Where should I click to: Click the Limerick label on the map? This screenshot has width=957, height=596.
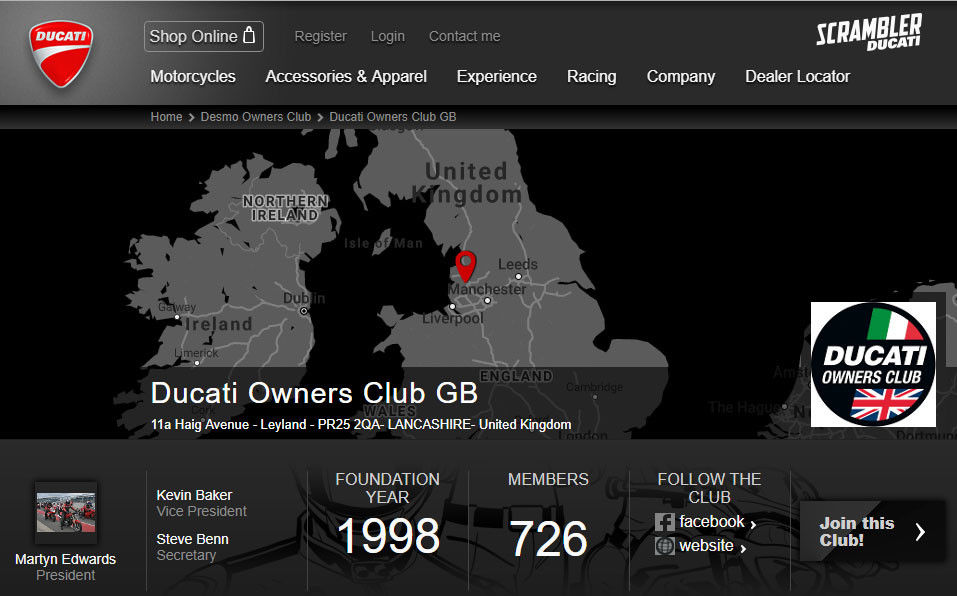point(196,353)
